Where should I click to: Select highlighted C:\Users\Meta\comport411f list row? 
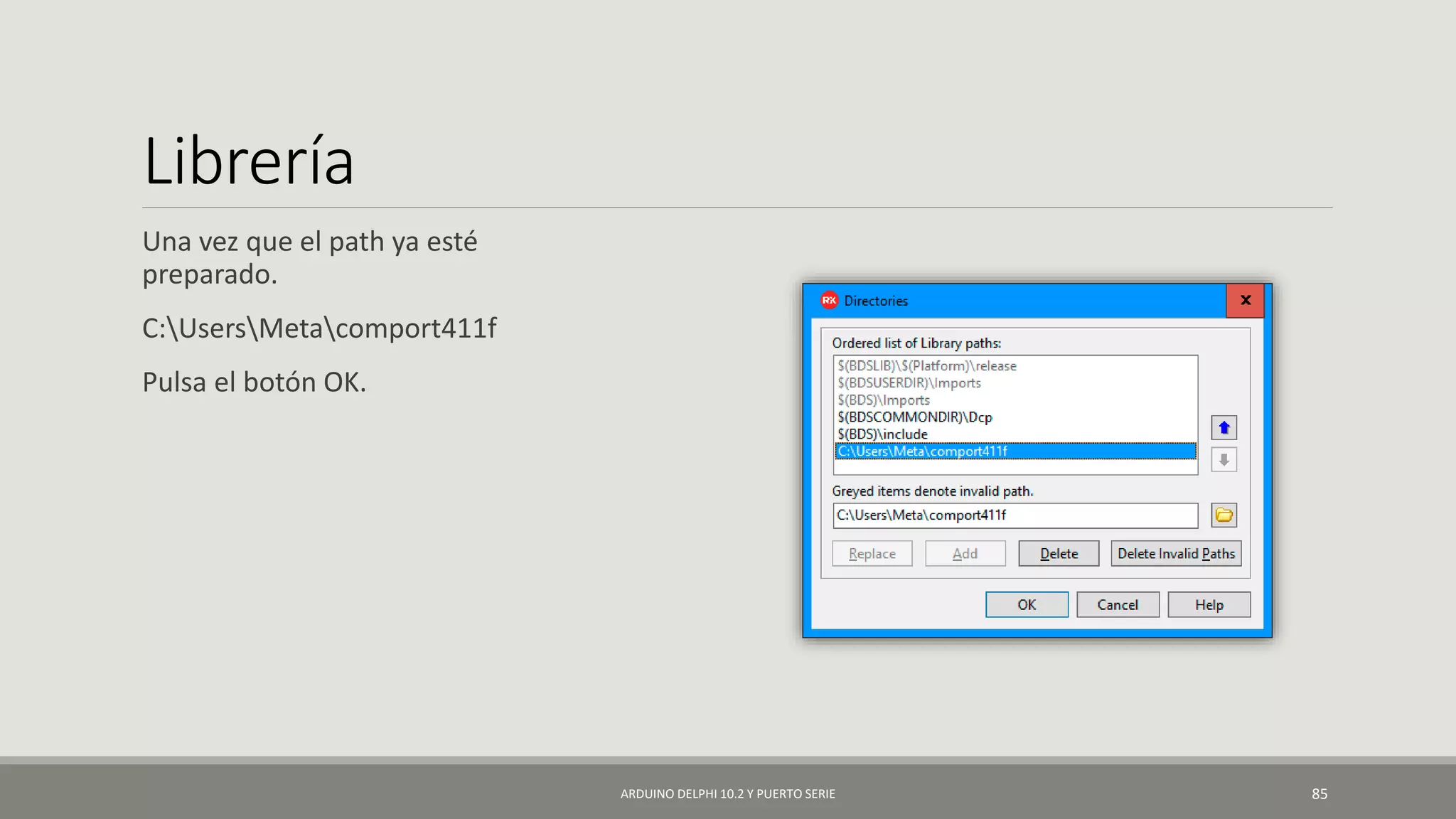pyautogui.click(x=1015, y=451)
